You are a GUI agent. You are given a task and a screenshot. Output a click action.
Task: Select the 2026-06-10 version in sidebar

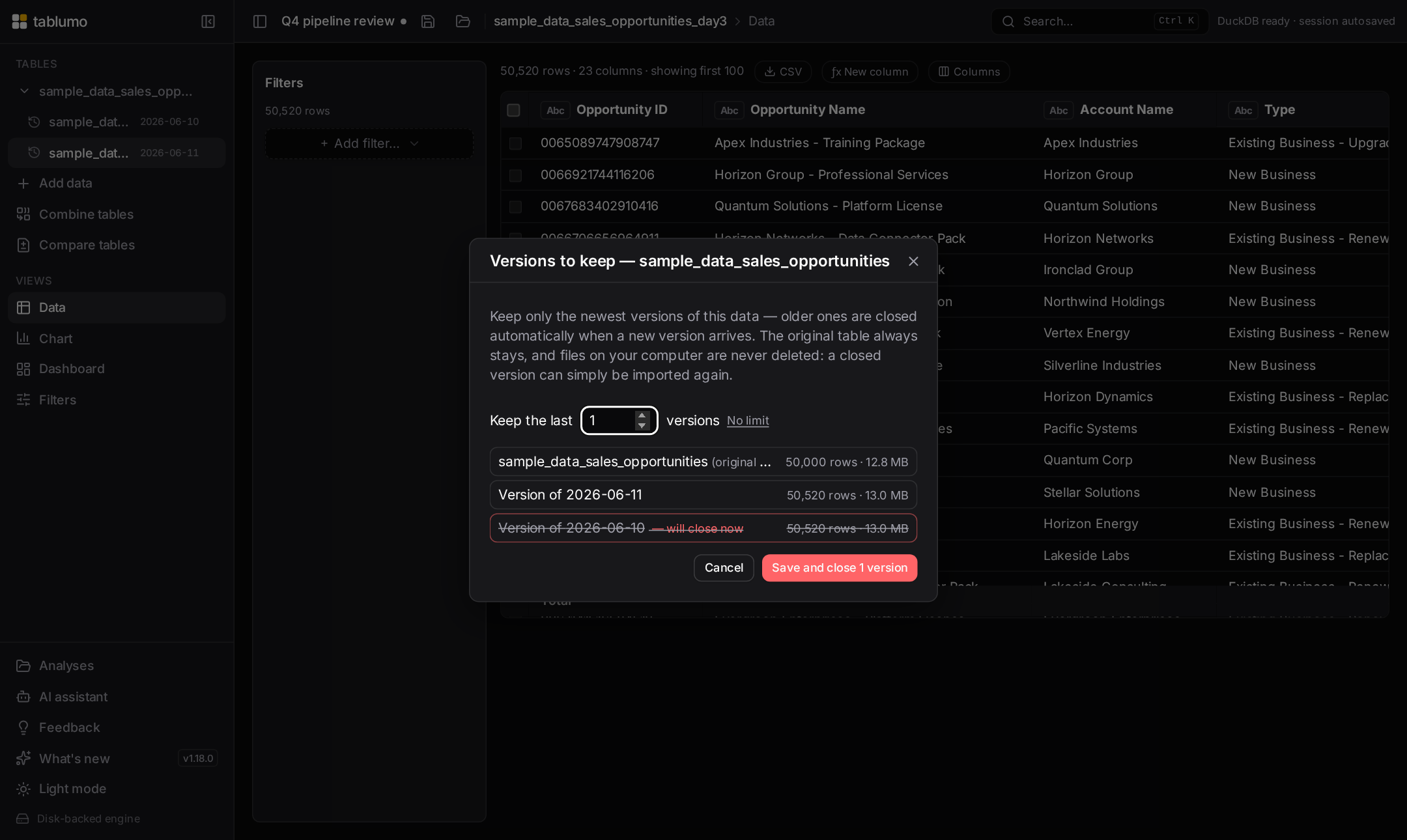click(117, 122)
